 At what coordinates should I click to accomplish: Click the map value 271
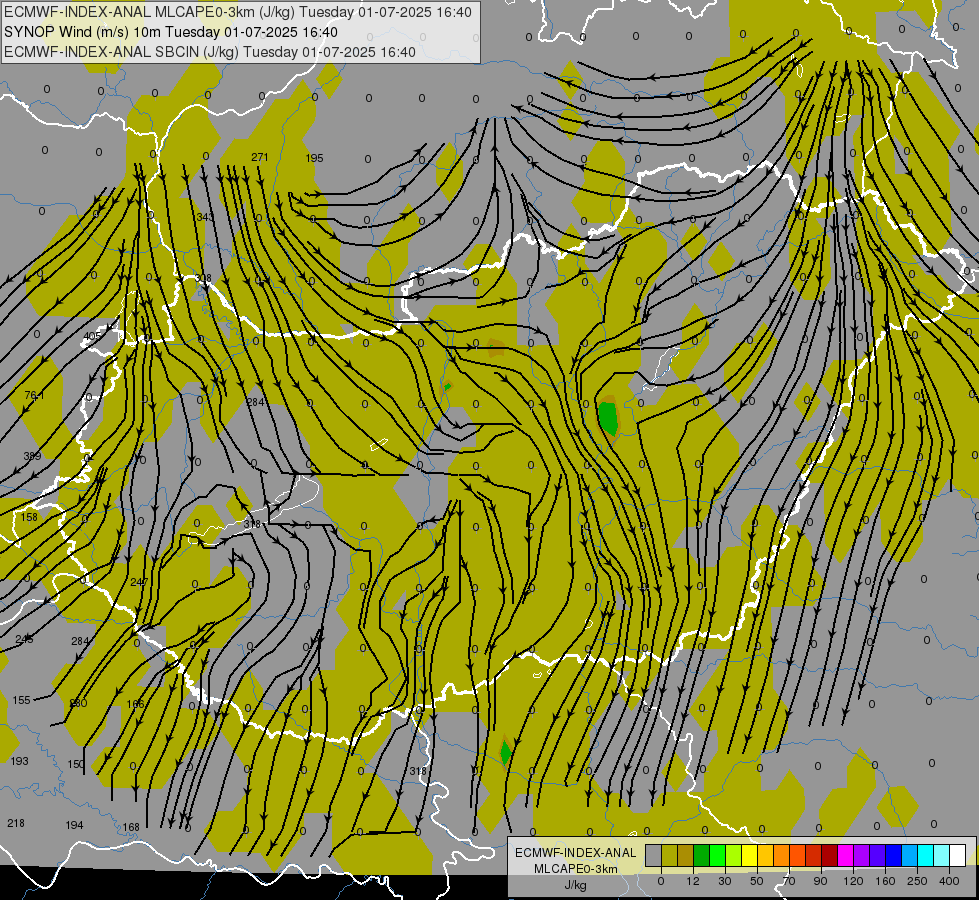[x=260, y=157]
